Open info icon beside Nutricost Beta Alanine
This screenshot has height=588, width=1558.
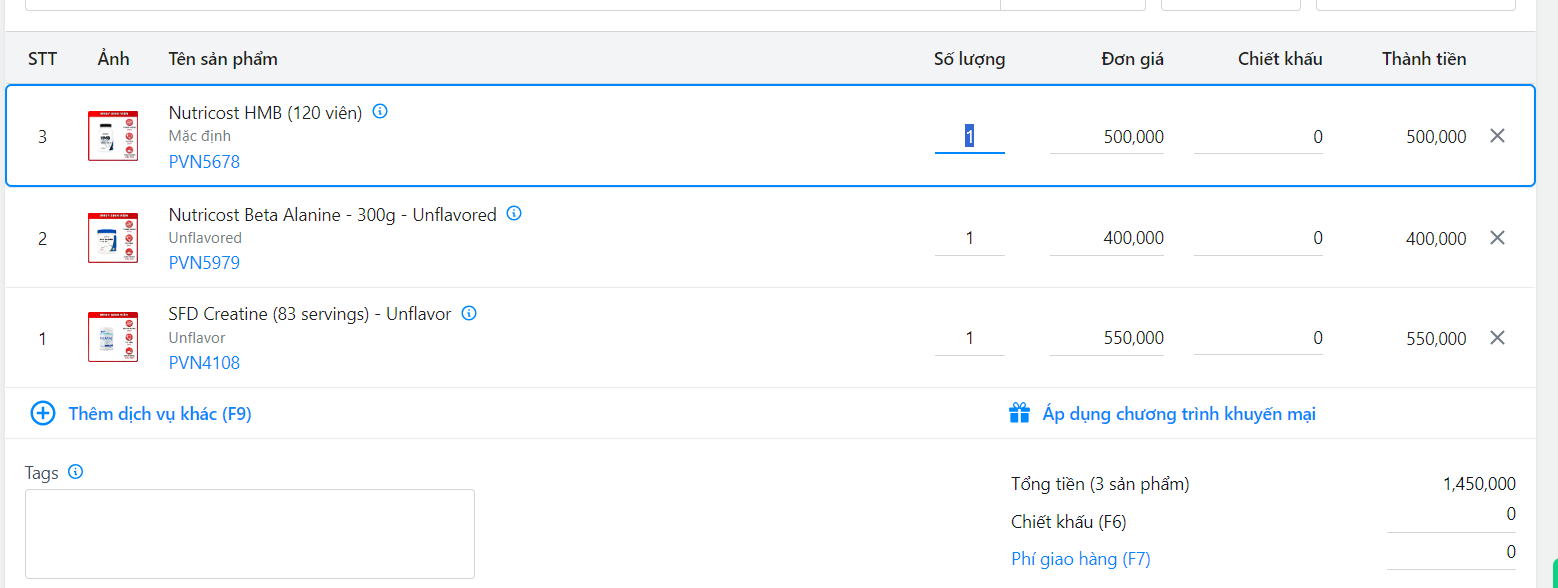[x=514, y=213]
